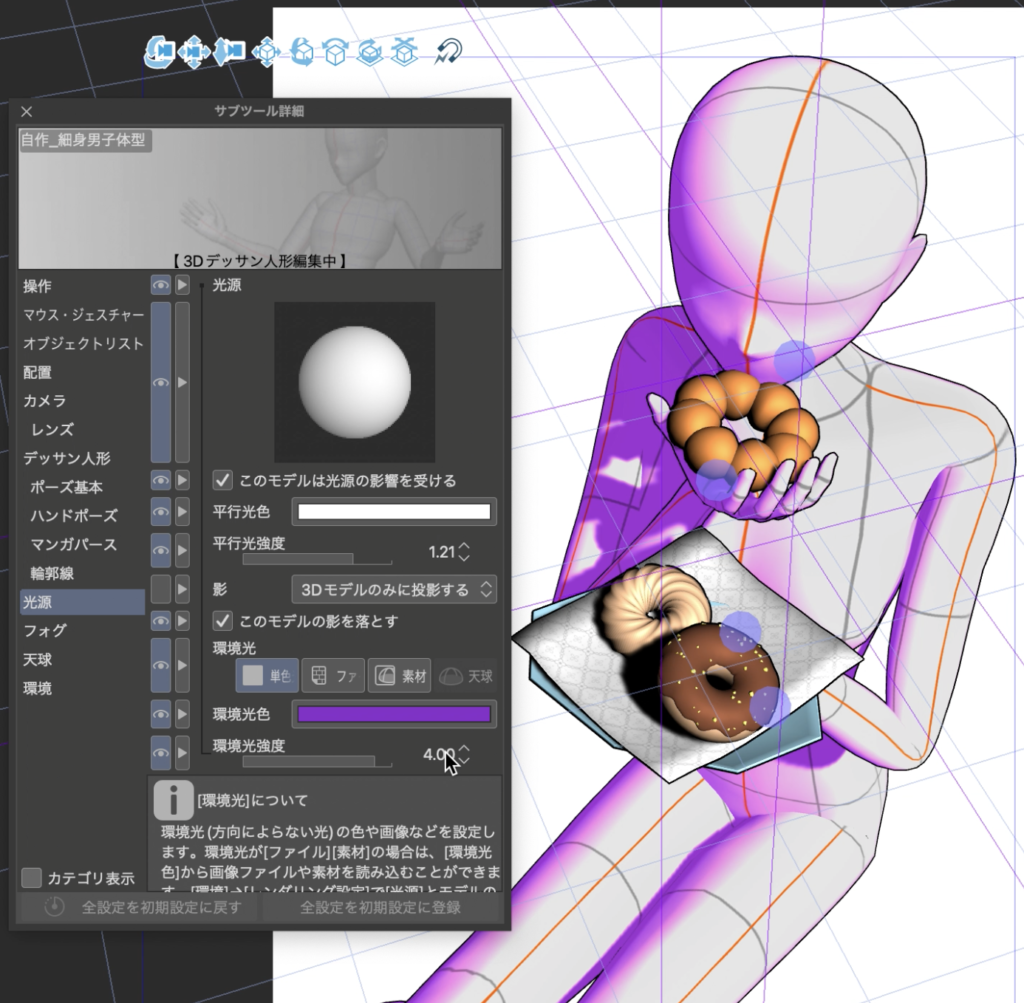Click the camera pan (four-arrow) icon

coord(194,50)
